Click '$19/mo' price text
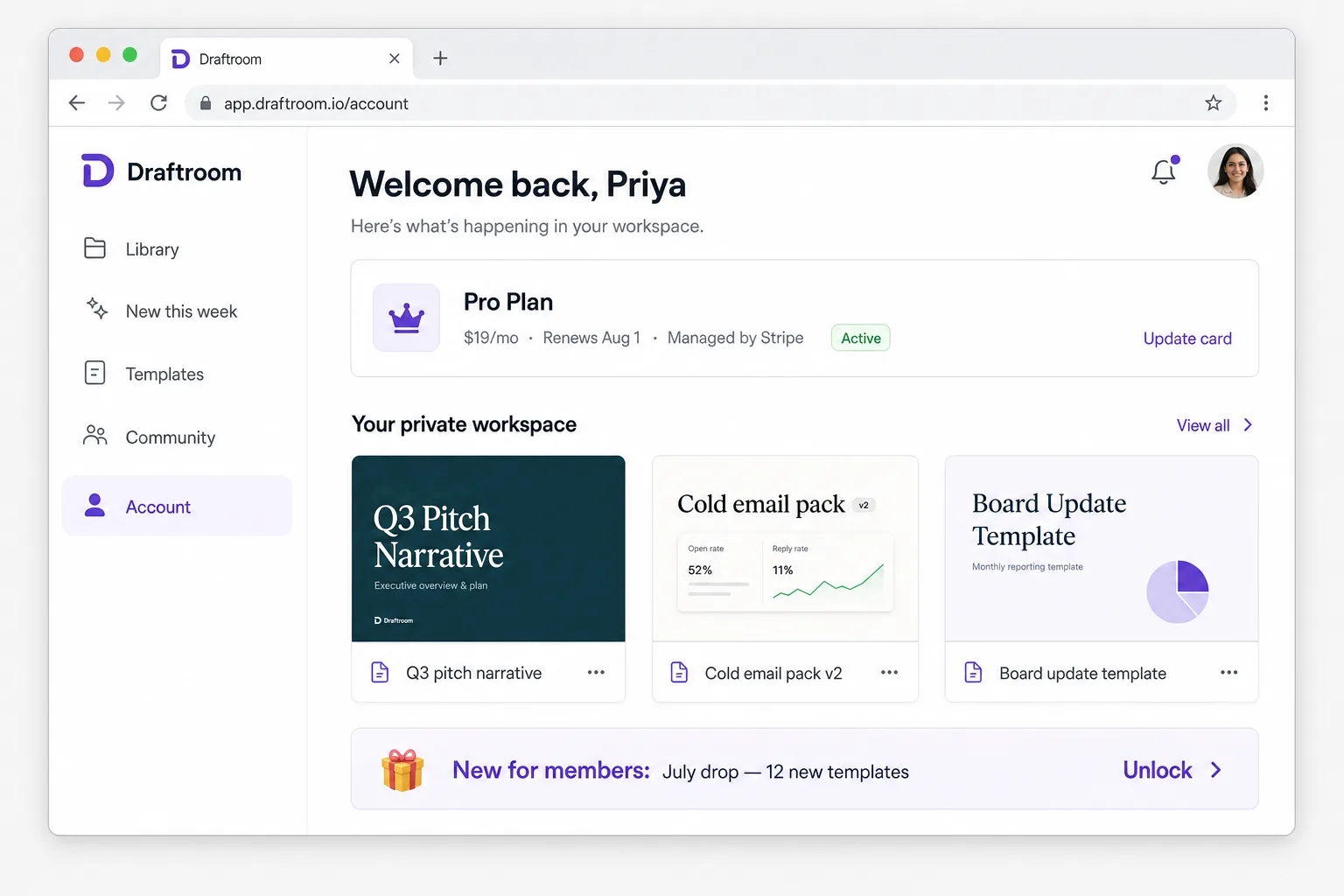Screen dimensions: 1344x896 pyautogui.click(x=491, y=338)
